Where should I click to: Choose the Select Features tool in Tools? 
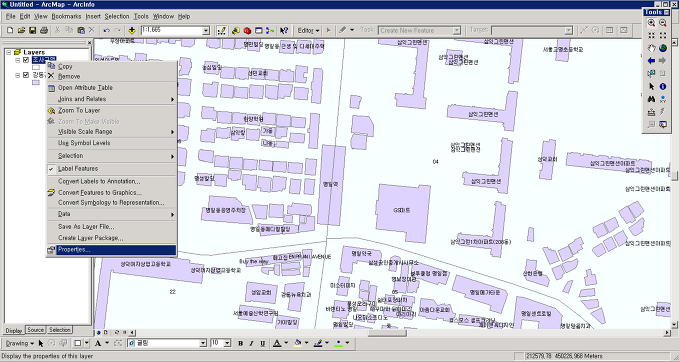[651, 74]
